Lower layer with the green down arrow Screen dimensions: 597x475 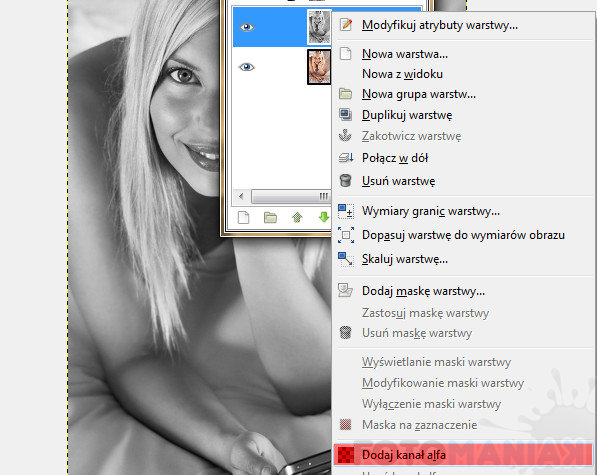click(324, 218)
